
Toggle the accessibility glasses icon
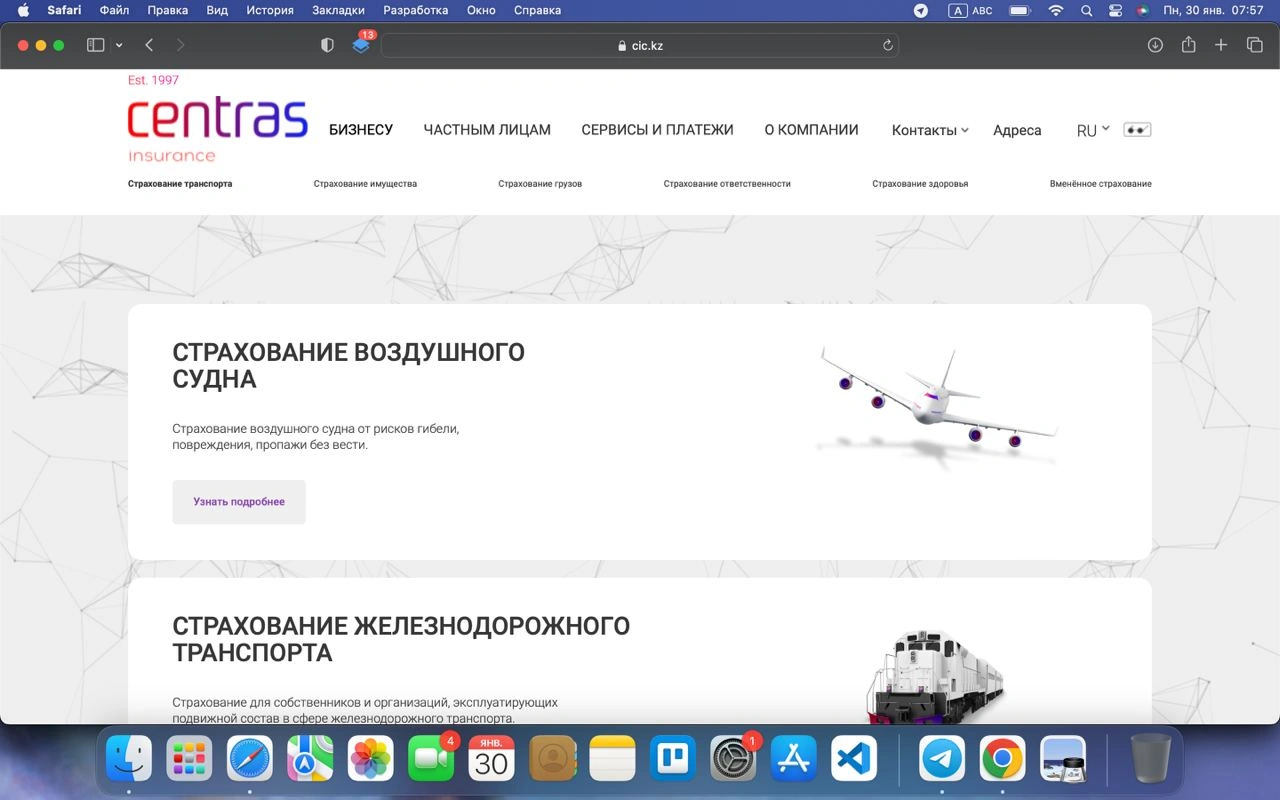(x=1137, y=130)
